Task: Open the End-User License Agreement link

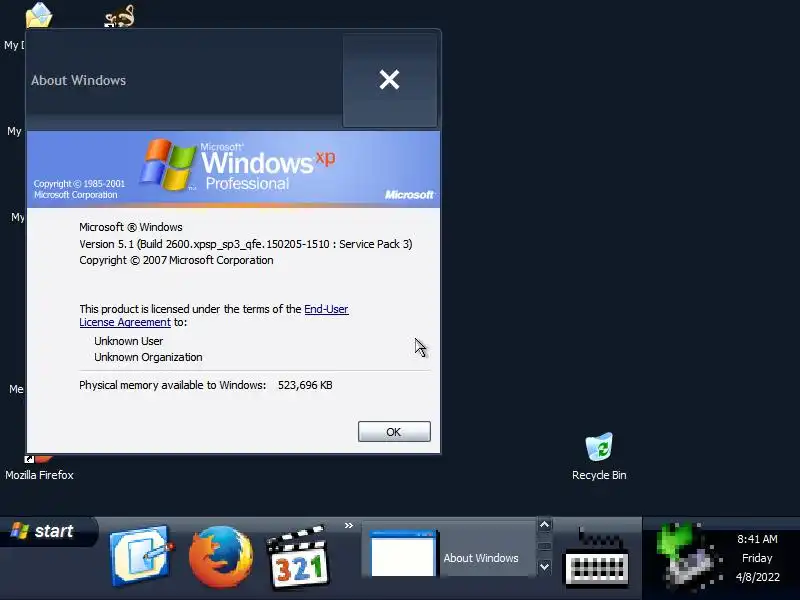Action: [214, 315]
